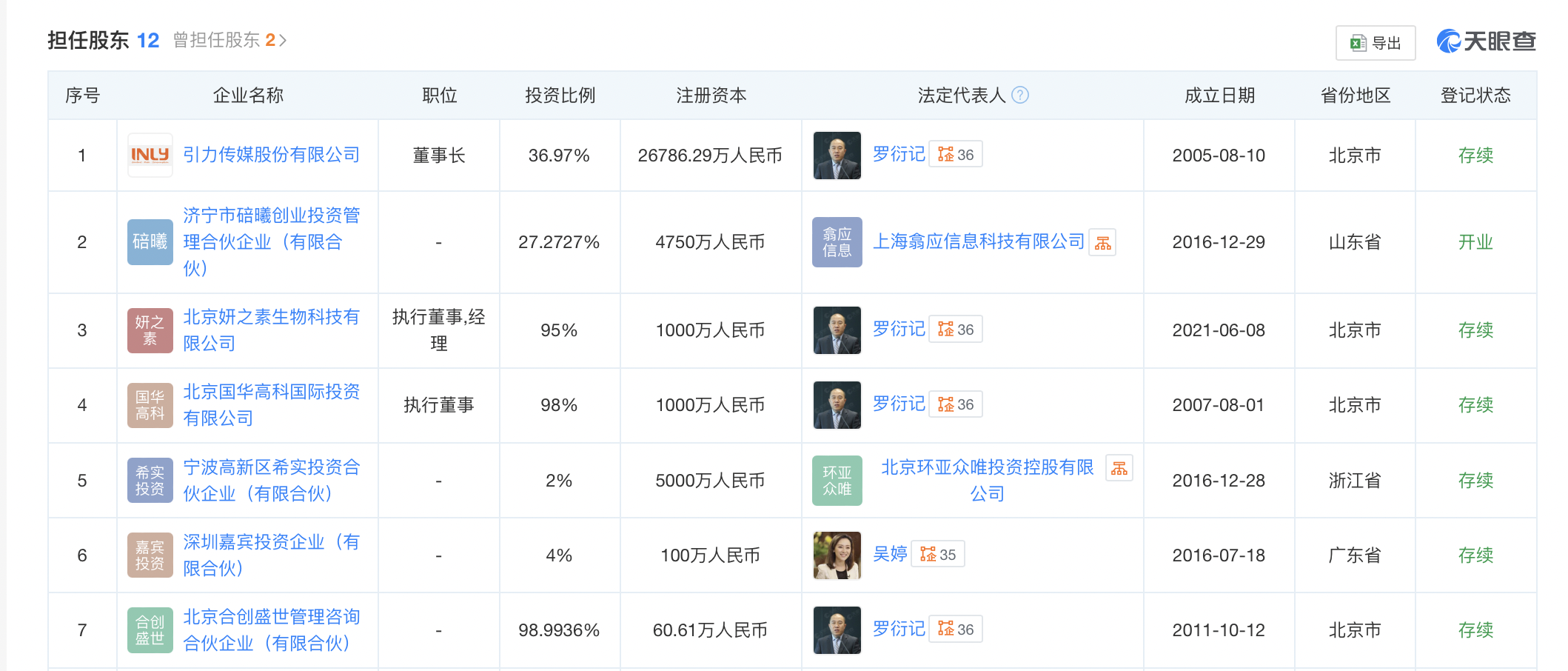Screen dimensions: 1568x671
Task: Click the 天眼查 logo
Action: tap(1487, 41)
